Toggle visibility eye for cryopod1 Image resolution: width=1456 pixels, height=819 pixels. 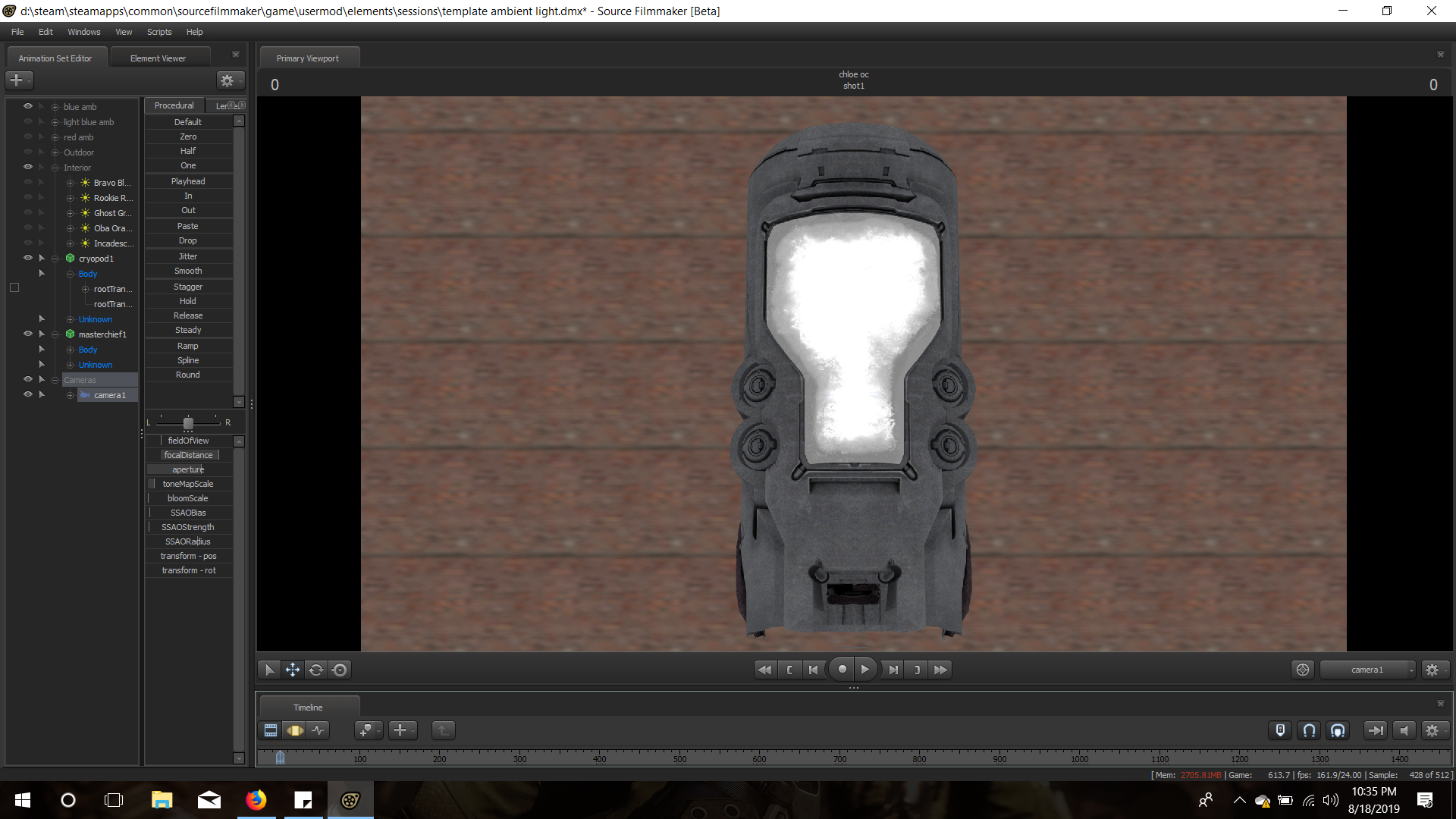(28, 258)
